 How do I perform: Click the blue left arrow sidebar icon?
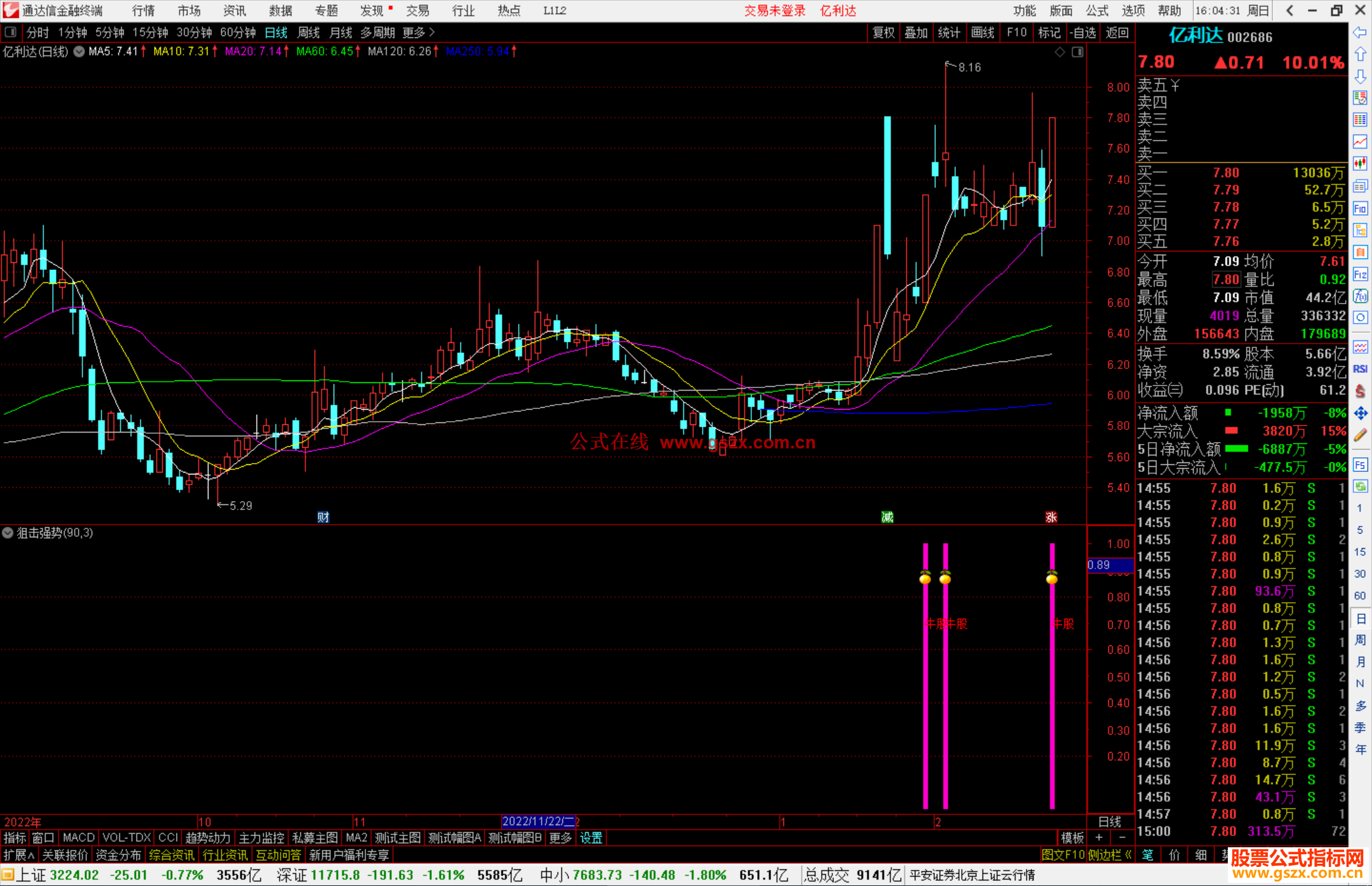(1360, 32)
